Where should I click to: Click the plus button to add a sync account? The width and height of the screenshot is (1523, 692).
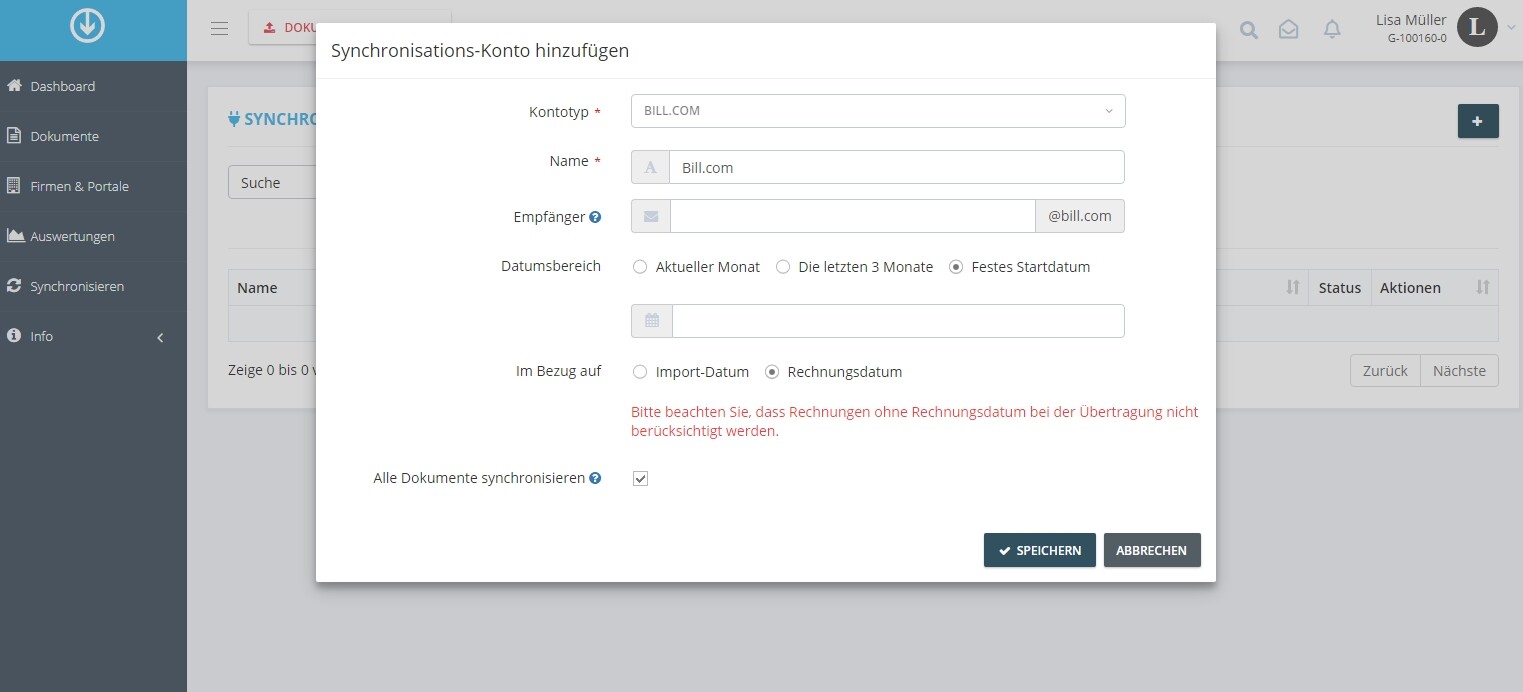pos(1478,121)
